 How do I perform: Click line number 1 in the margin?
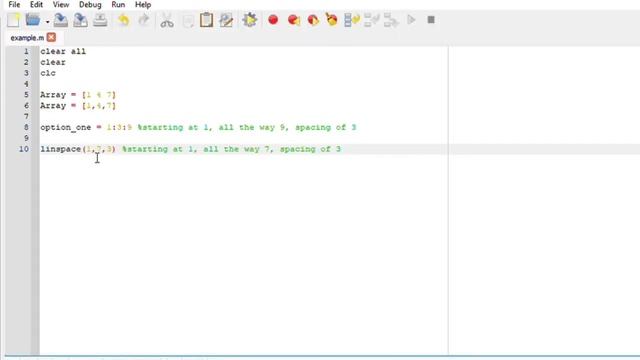[x=26, y=51]
